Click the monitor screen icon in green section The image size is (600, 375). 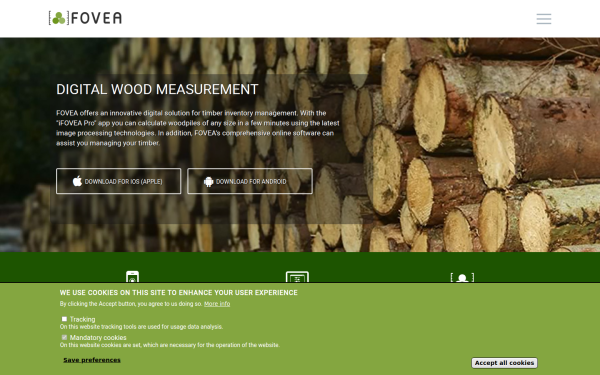pyautogui.click(x=297, y=277)
